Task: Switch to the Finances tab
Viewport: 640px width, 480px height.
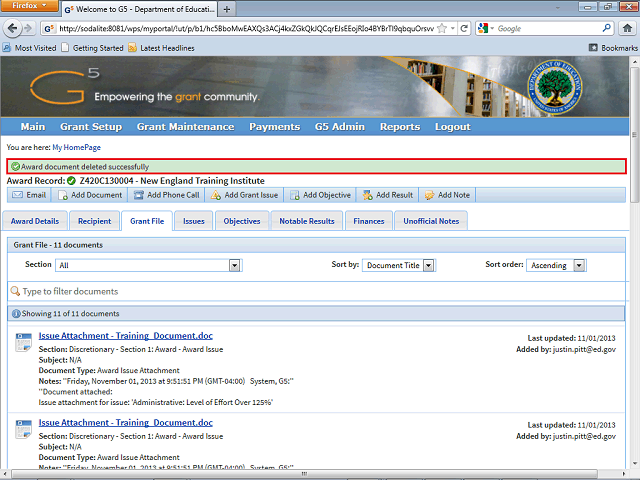Action: coord(369,221)
